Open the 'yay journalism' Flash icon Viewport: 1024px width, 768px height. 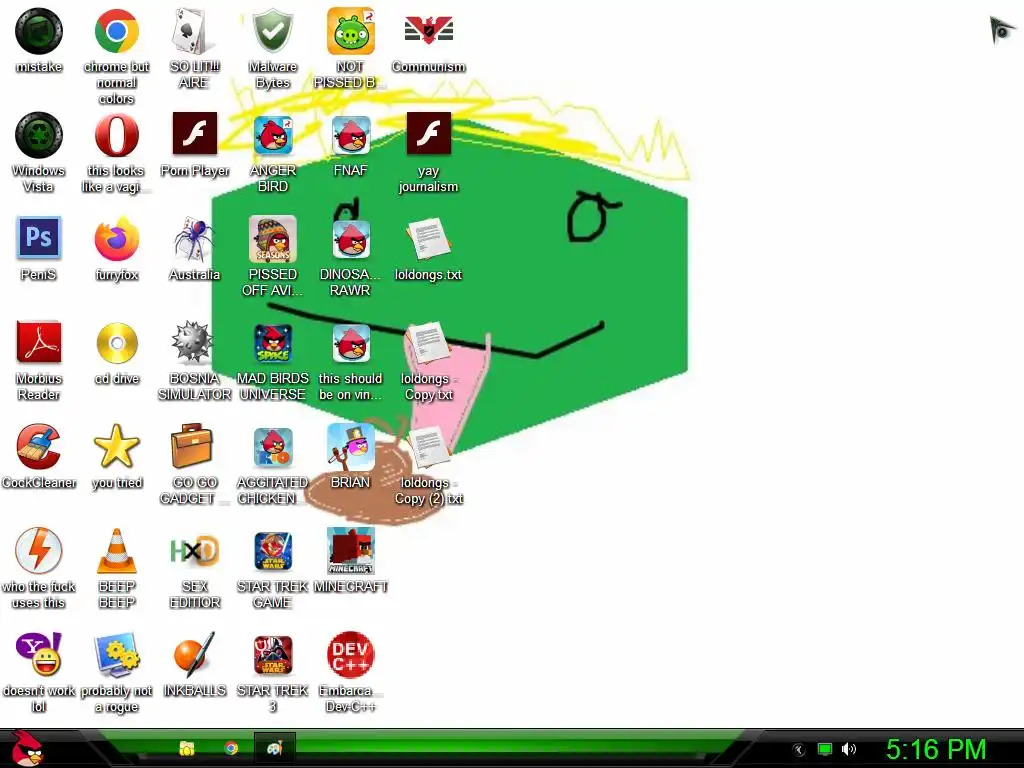[x=428, y=134]
